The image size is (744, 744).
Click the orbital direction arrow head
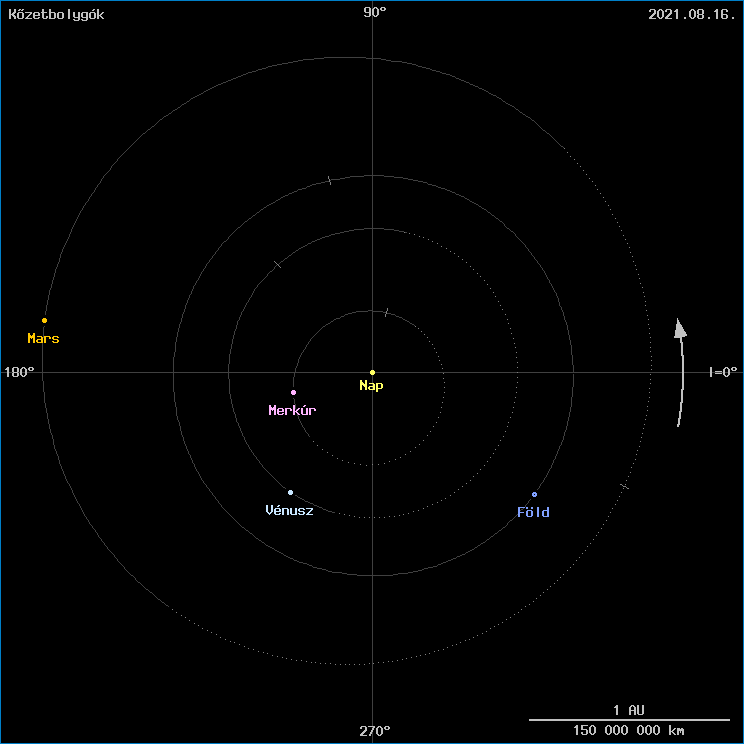(x=680, y=328)
